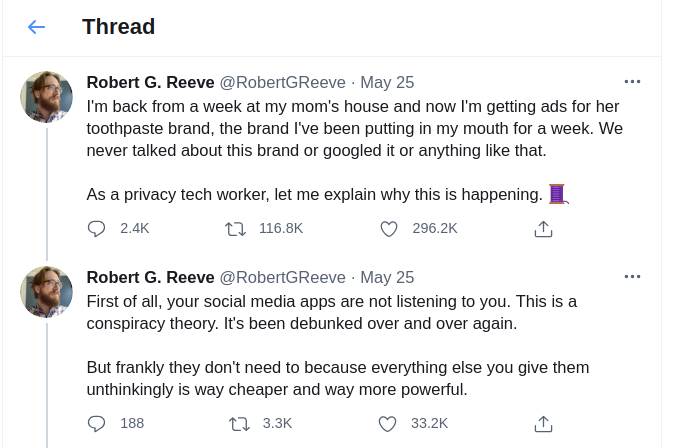Image resolution: width=674 pixels, height=448 pixels.
Task: Open Robert G. Reeve's avatar on second tweet
Action: coord(46,292)
